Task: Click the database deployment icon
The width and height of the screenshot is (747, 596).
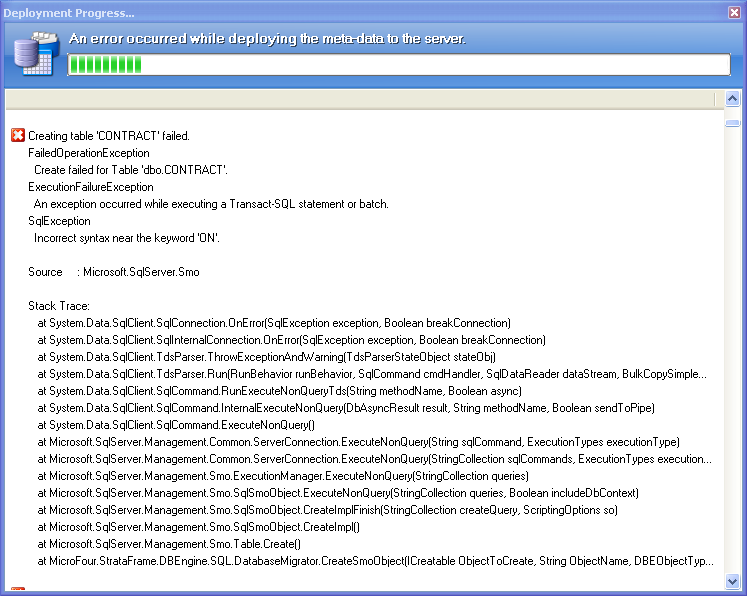Action: click(x=34, y=55)
